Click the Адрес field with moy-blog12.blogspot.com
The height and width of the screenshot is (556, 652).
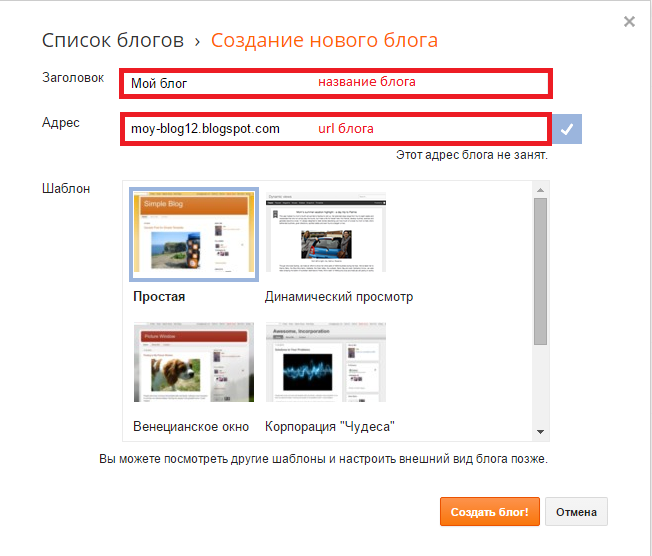click(336, 128)
